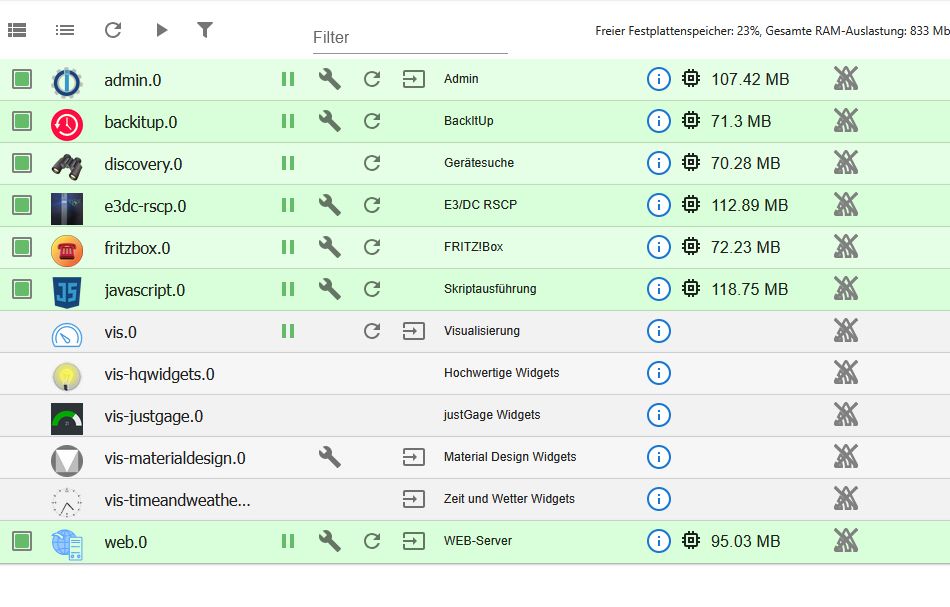The width and height of the screenshot is (950, 607).
Task: Restart the javascript.0 instance
Action: click(372, 289)
